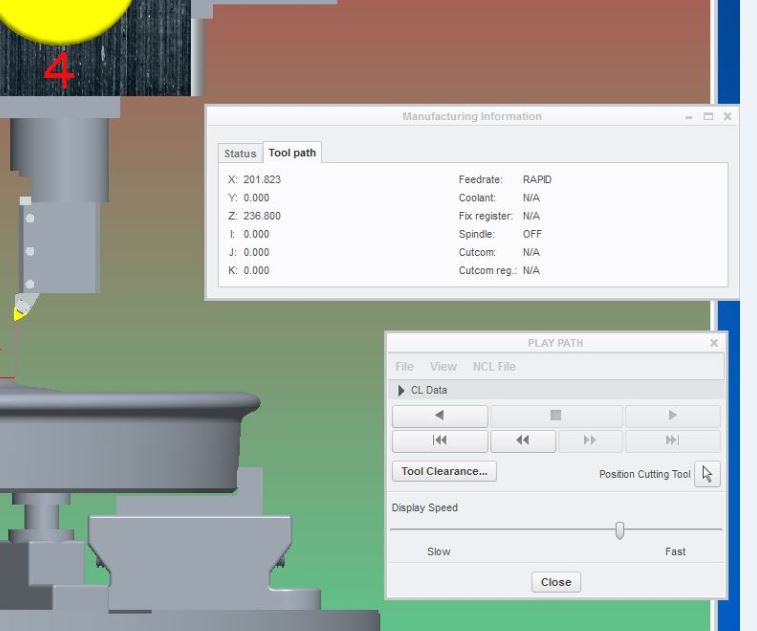Open the Tool Clearance dialog
The width and height of the screenshot is (757, 631).
(x=444, y=471)
